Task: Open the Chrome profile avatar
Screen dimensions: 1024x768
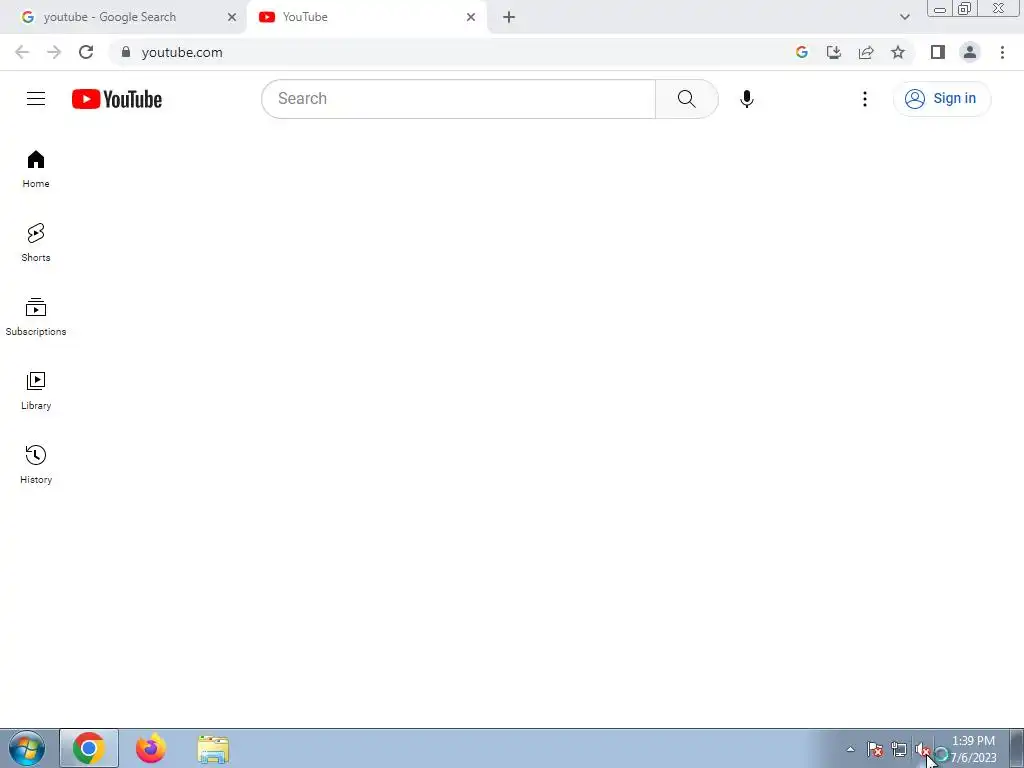Action: point(970,52)
